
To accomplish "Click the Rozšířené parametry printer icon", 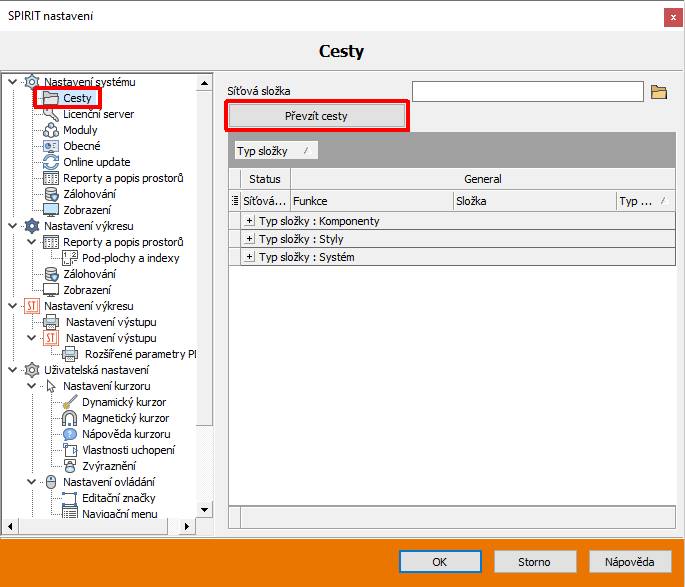I will coord(70,354).
